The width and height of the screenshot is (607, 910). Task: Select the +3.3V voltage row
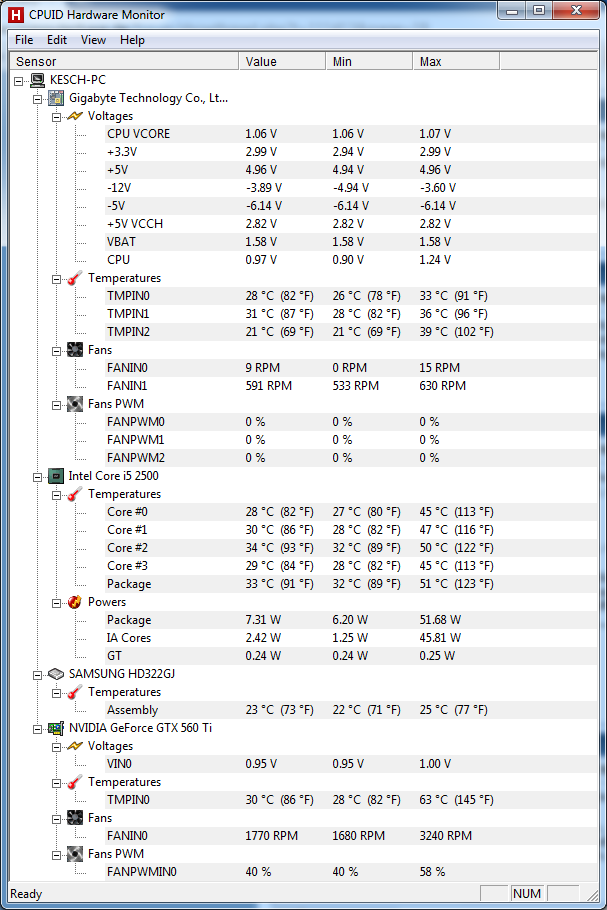pyautogui.click(x=351, y=152)
